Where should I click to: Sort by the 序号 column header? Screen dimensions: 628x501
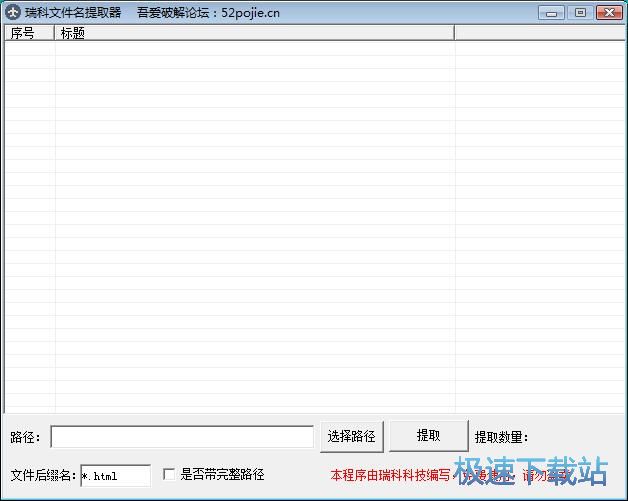coord(29,33)
